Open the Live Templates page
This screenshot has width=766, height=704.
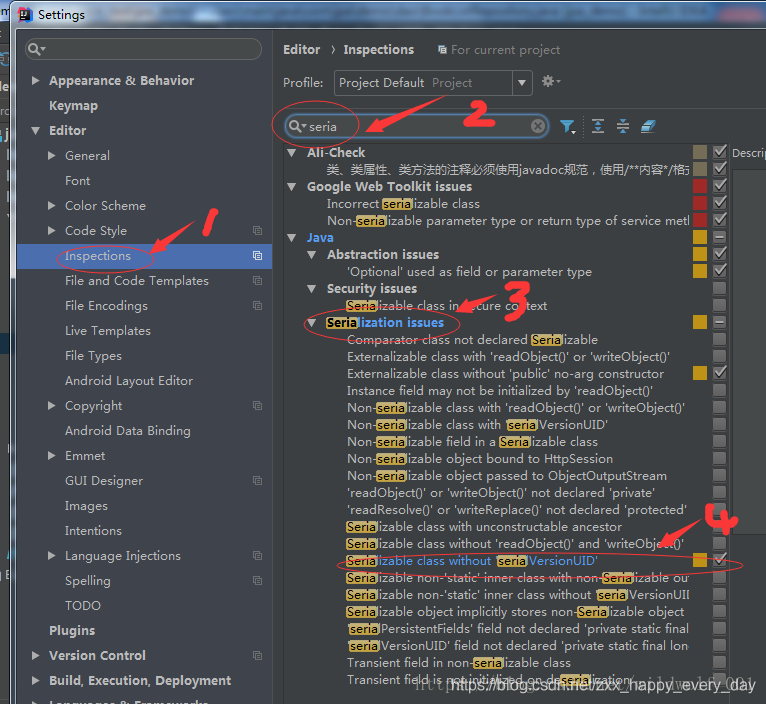tap(108, 331)
